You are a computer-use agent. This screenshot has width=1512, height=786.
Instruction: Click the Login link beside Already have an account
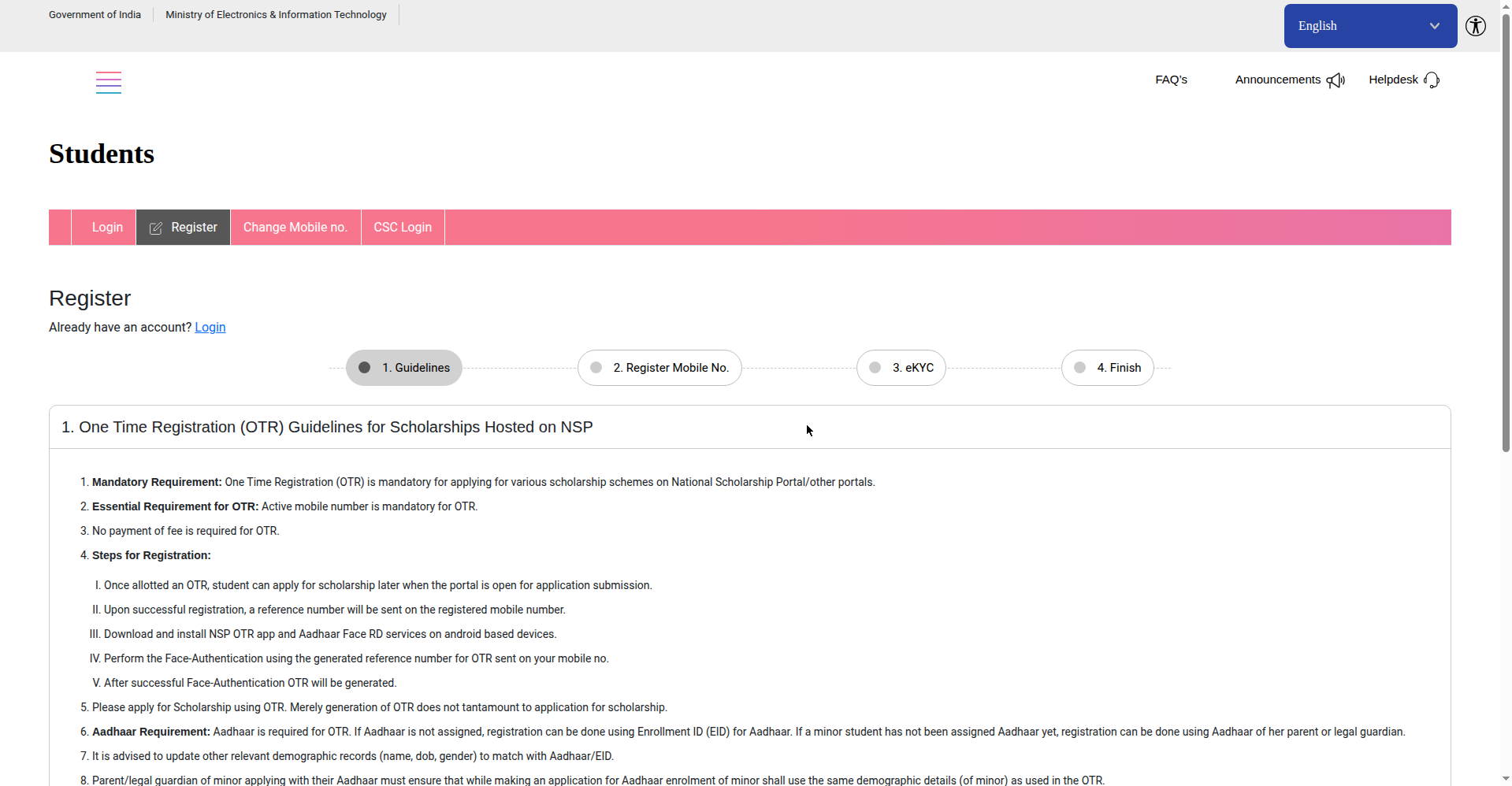pos(210,328)
